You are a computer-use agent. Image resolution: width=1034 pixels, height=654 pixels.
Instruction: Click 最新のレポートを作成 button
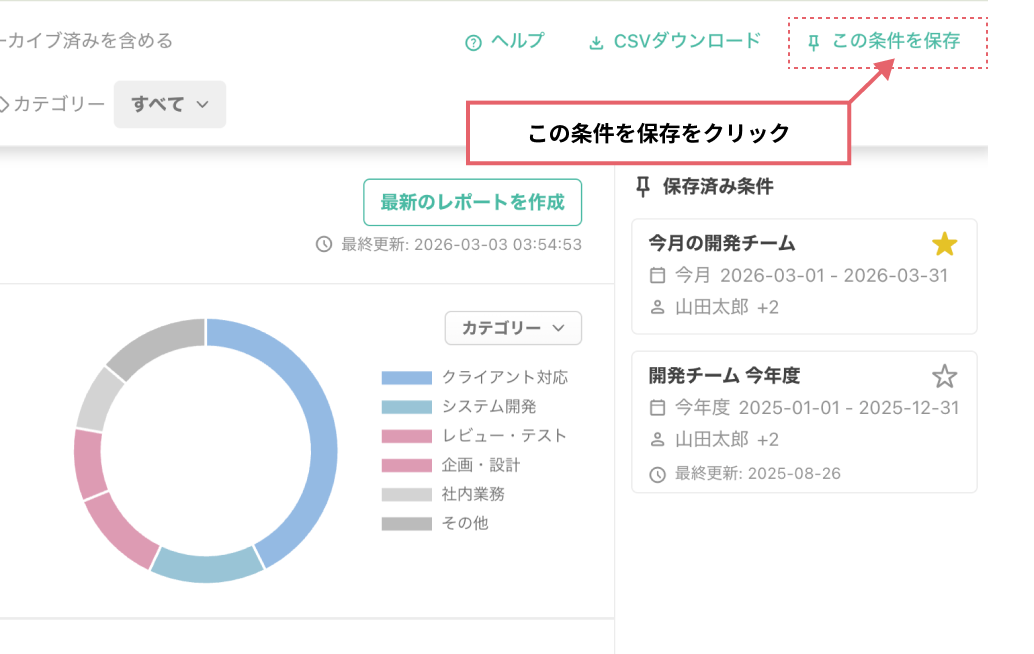472,202
